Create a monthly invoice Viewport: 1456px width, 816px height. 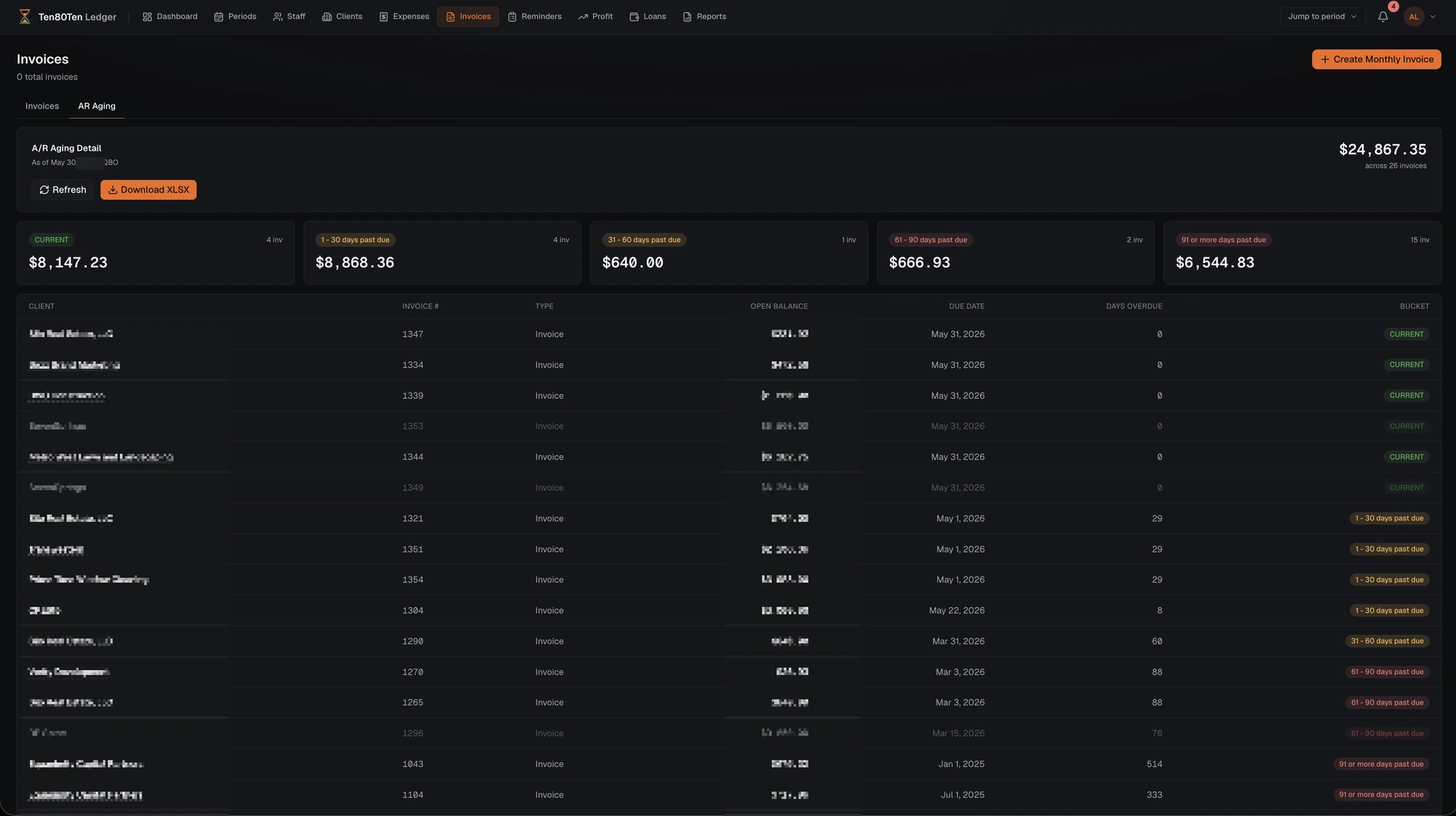pyautogui.click(x=1376, y=60)
